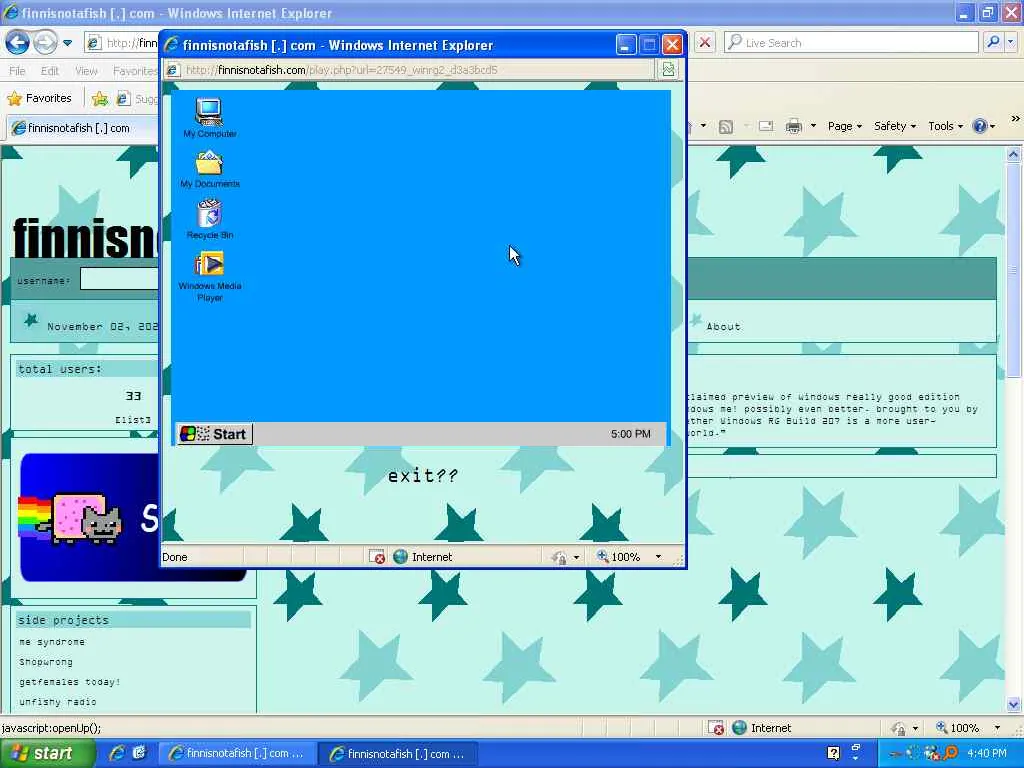Click the Live Search magnifier button

(x=993, y=43)
